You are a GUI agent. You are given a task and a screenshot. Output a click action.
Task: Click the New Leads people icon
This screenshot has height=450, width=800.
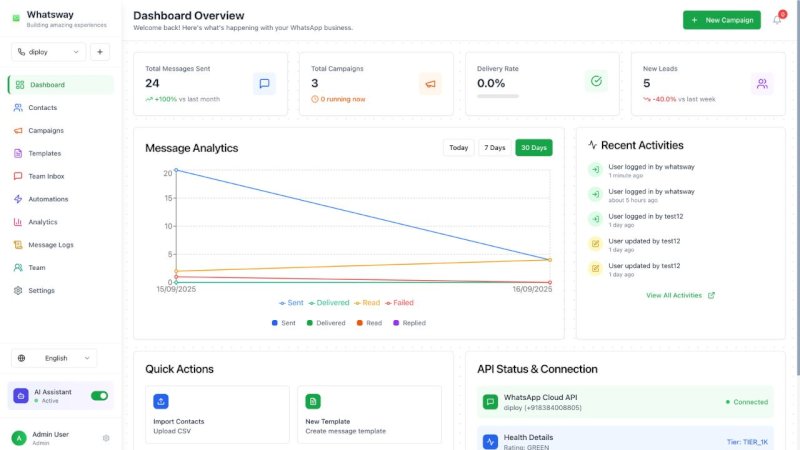762,84
